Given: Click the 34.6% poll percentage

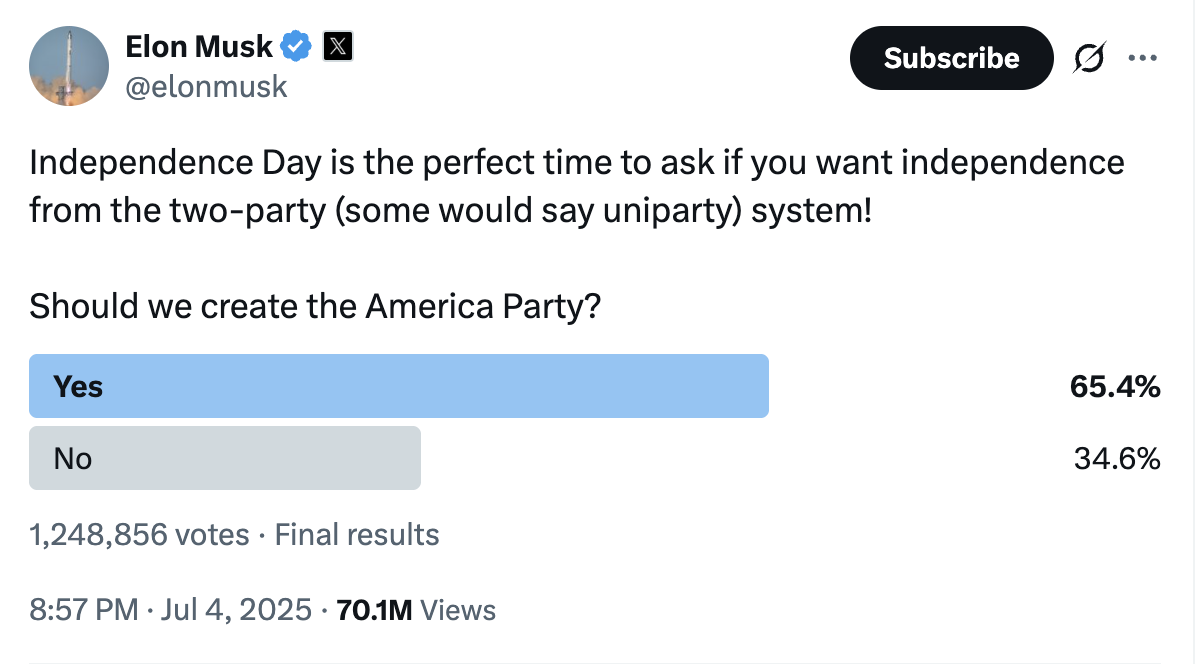Looking at the screenshot, I should (1117, 459).
